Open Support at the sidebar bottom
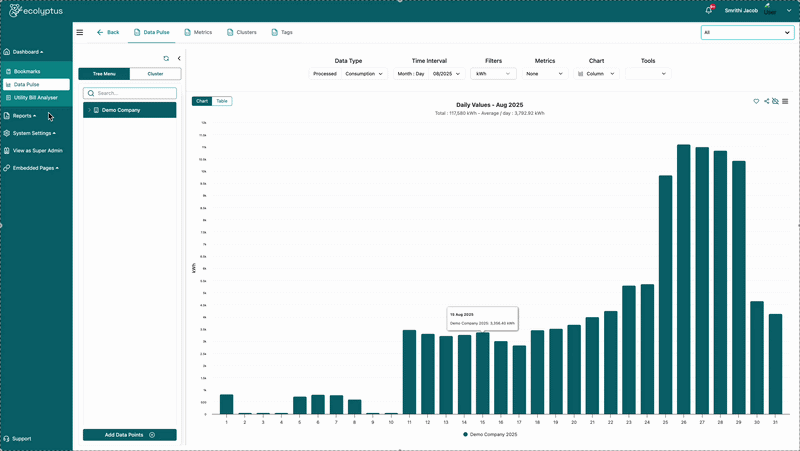Viewport: 800px width, 451px height. (17, 438)
